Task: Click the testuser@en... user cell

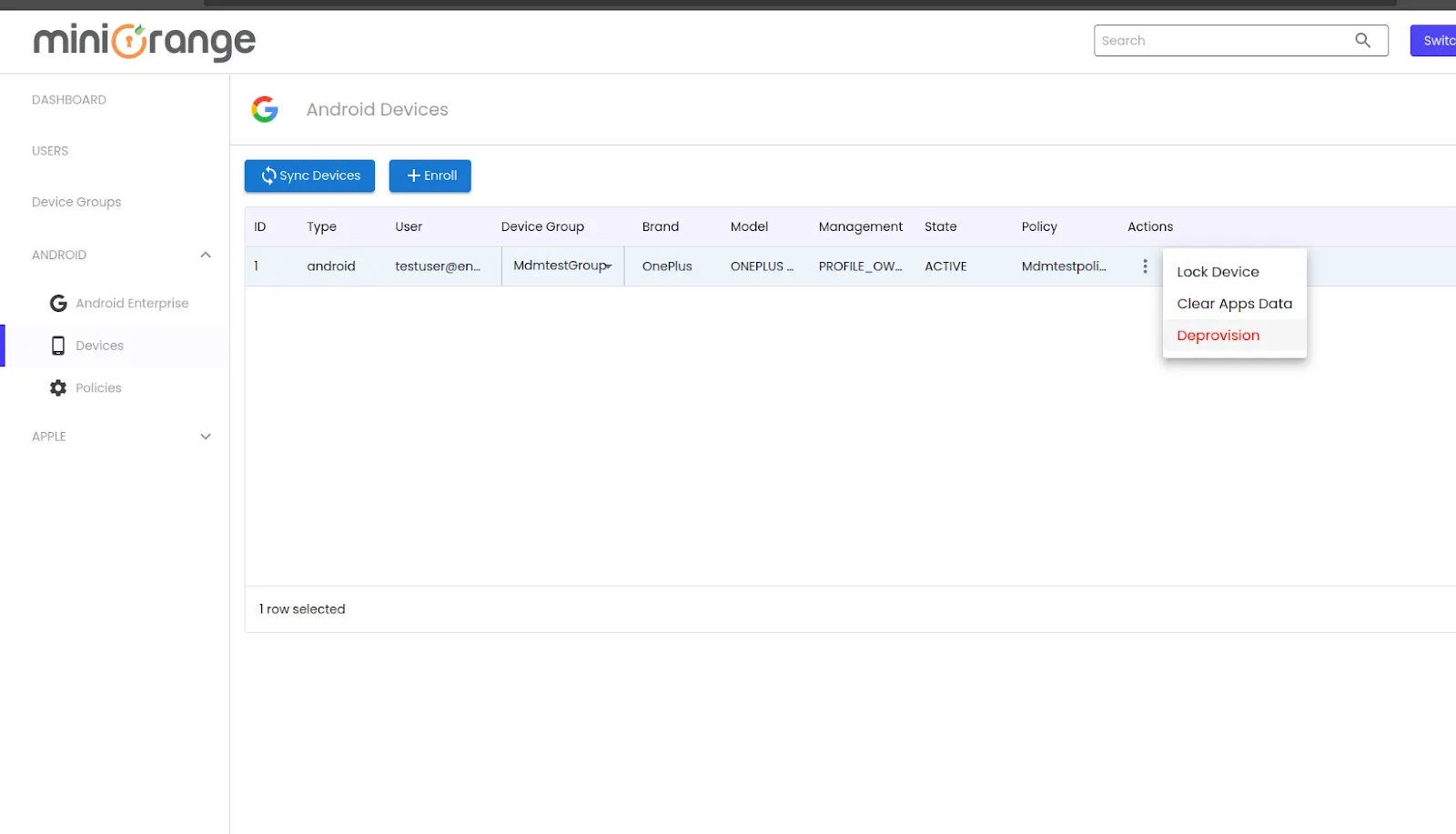Action: point(438,266)
